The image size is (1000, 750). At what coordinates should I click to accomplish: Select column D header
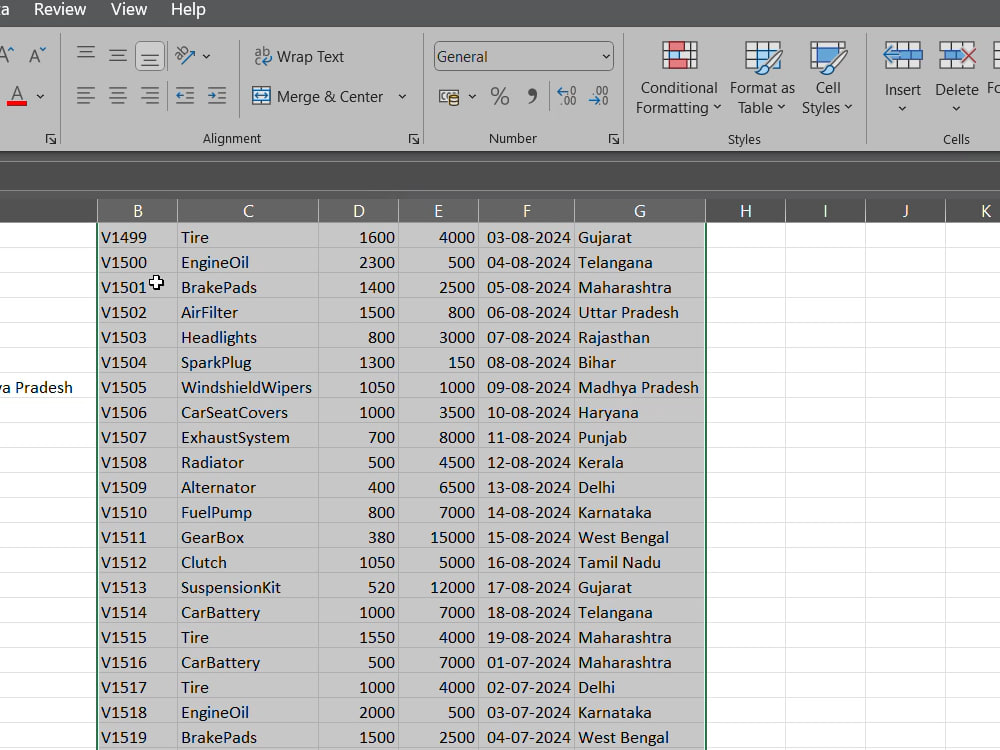[358, 211]
